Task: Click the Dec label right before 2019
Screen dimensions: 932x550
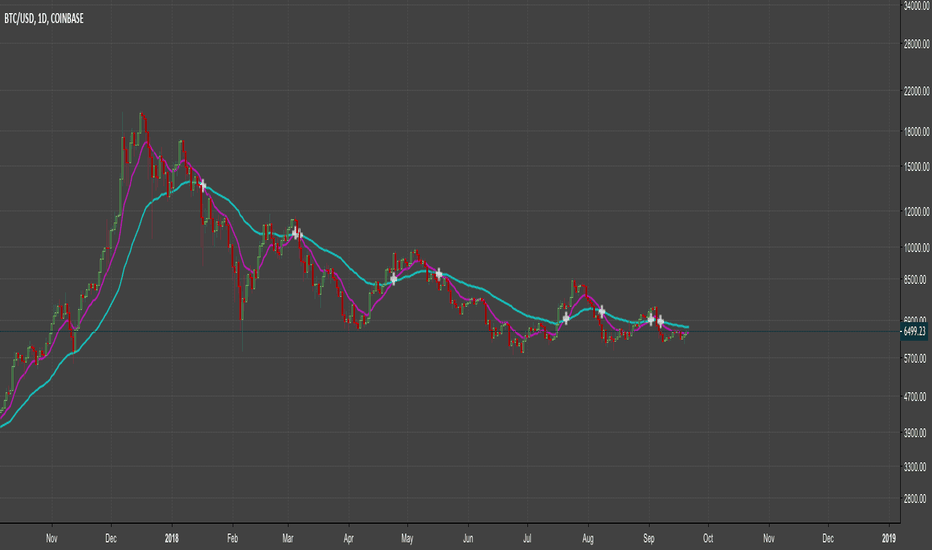Action: [x=828, y=539]
